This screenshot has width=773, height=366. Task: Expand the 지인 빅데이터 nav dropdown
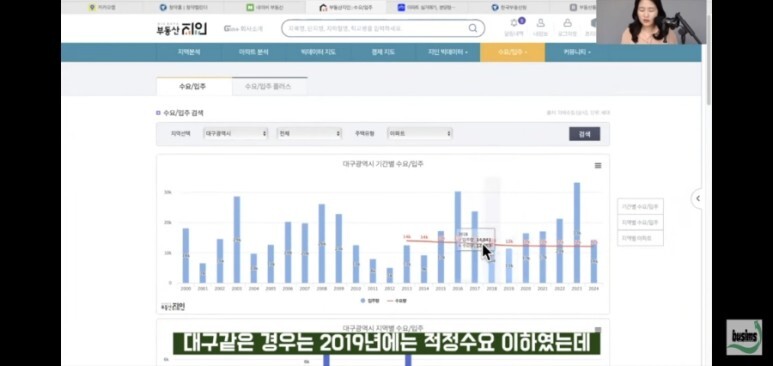point(448,52)
